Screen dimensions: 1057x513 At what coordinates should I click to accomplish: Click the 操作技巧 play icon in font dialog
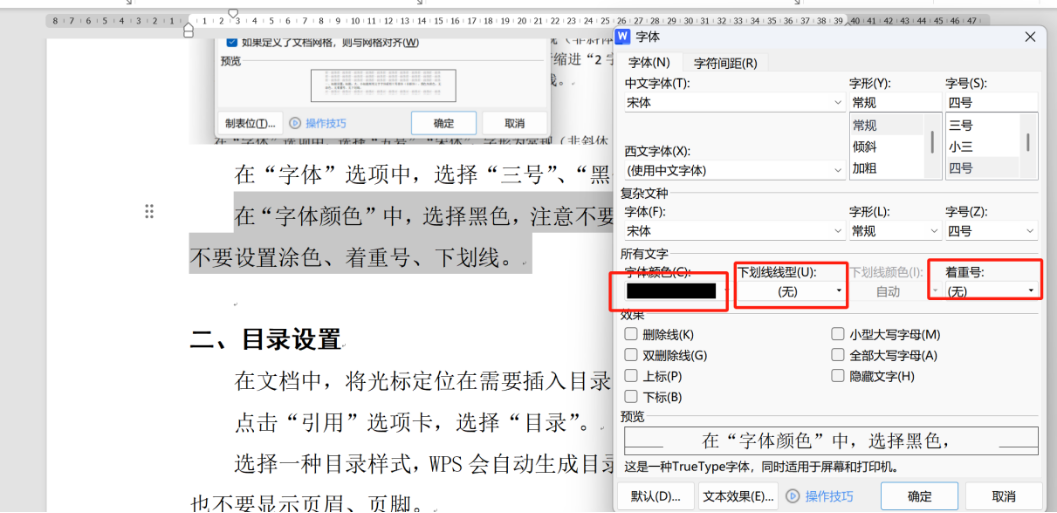click(x=793, y=497)
